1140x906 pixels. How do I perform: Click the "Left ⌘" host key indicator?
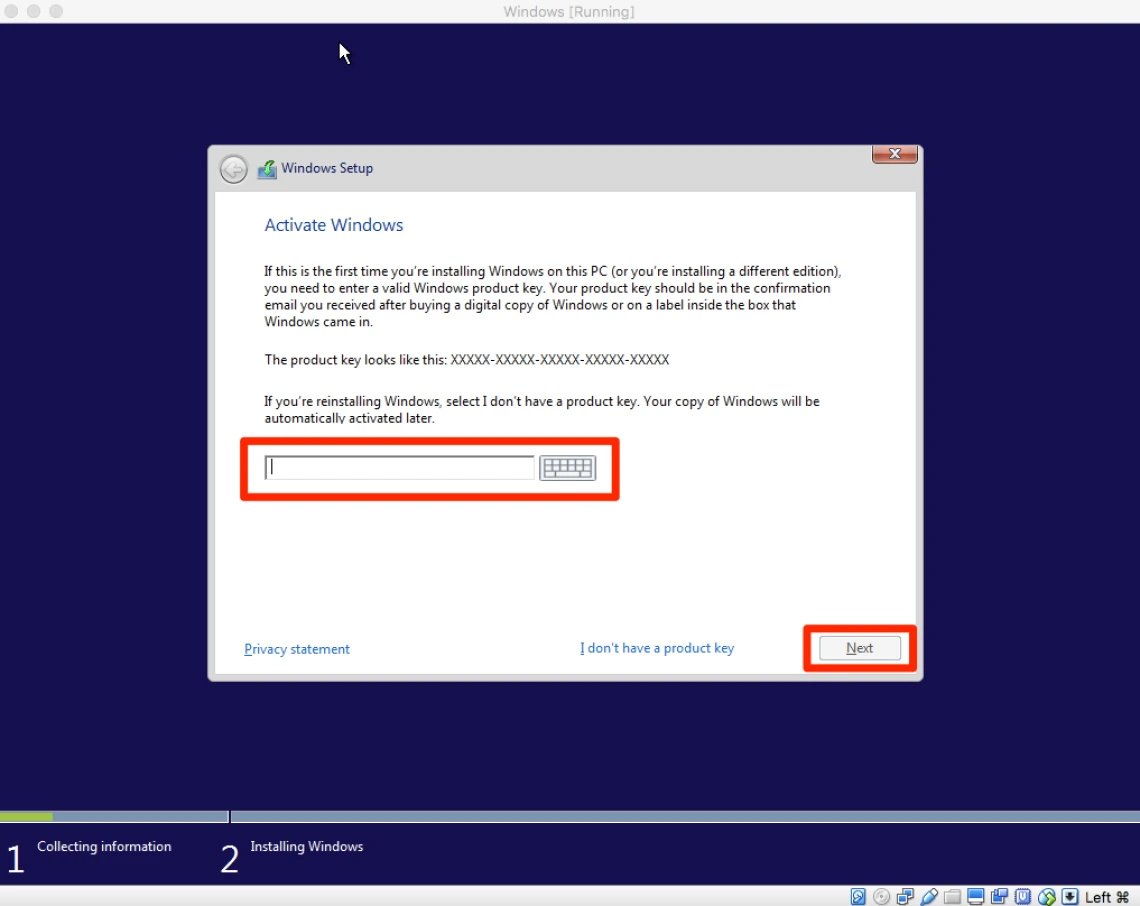pyautogui.click(x=1107, y=897)
